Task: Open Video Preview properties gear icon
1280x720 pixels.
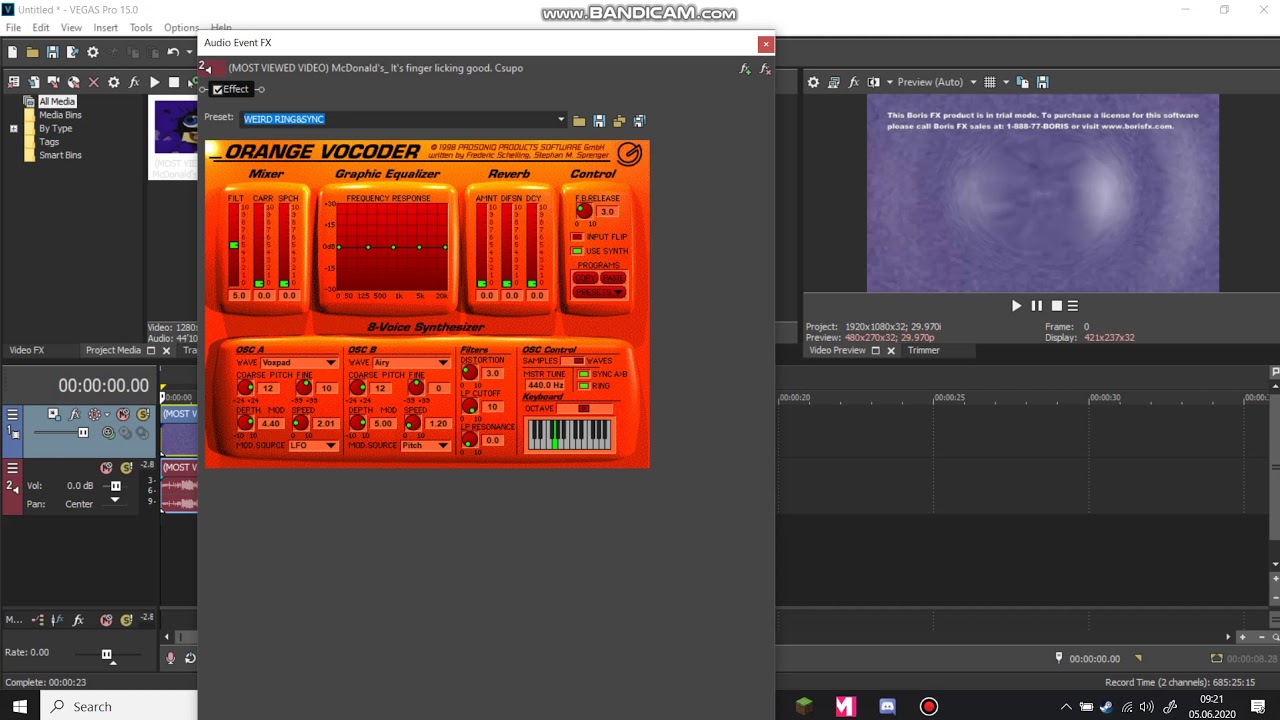Action: coord(813,82)
